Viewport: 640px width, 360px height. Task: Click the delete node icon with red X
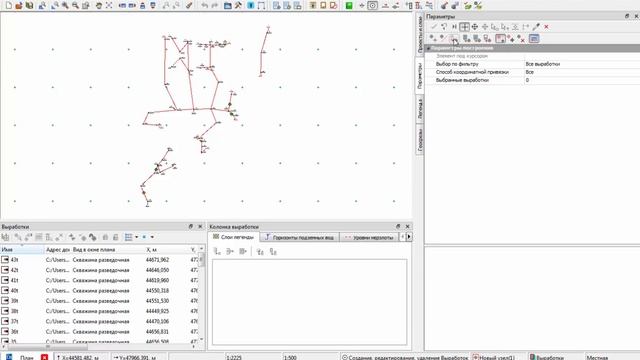coord(521,38)
